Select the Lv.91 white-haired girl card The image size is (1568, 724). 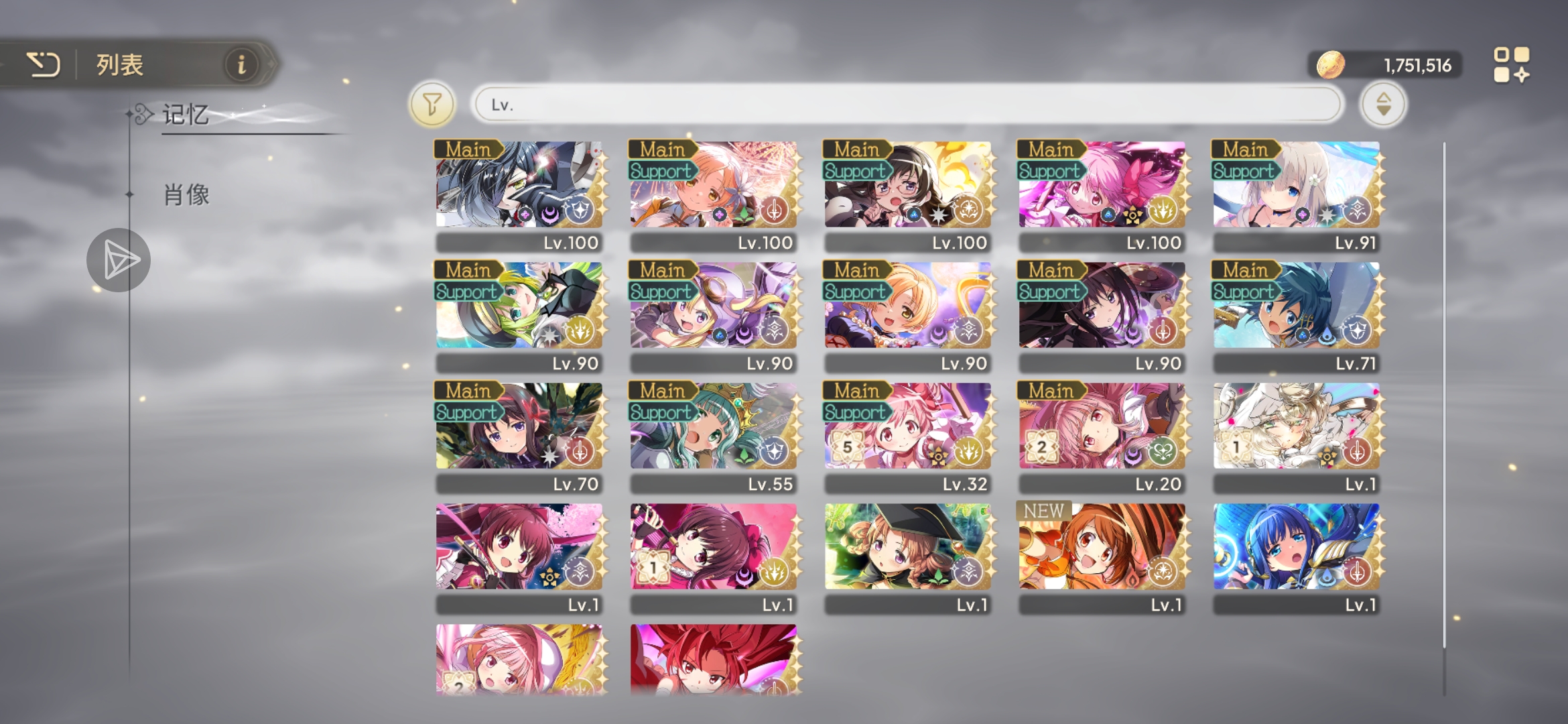pyautogui.click(x=1296, y=196)
